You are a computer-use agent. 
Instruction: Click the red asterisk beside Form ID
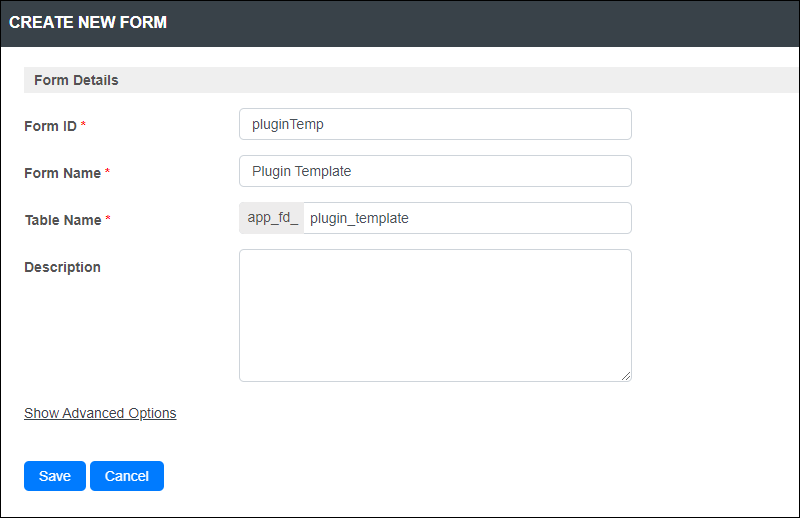coord(83,124)
